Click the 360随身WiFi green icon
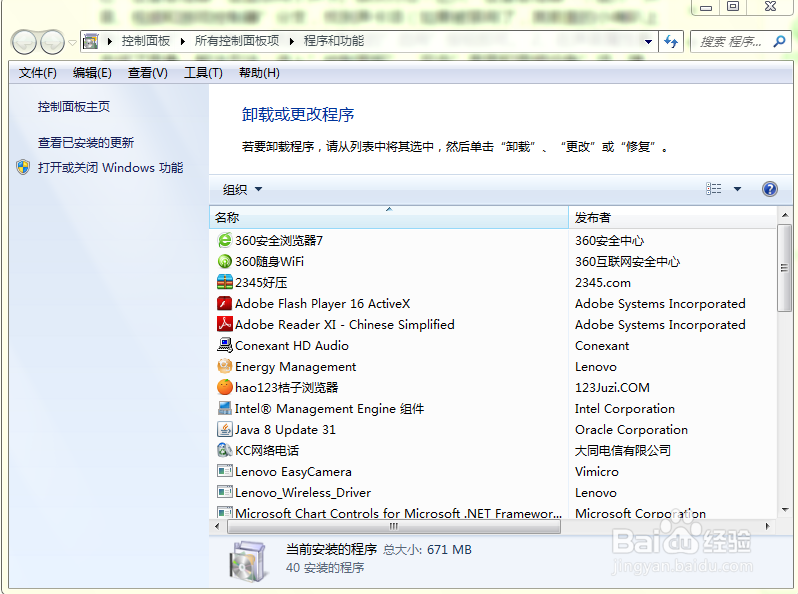The width and height of the screenshot is (798, 594). tap(224, 262)
